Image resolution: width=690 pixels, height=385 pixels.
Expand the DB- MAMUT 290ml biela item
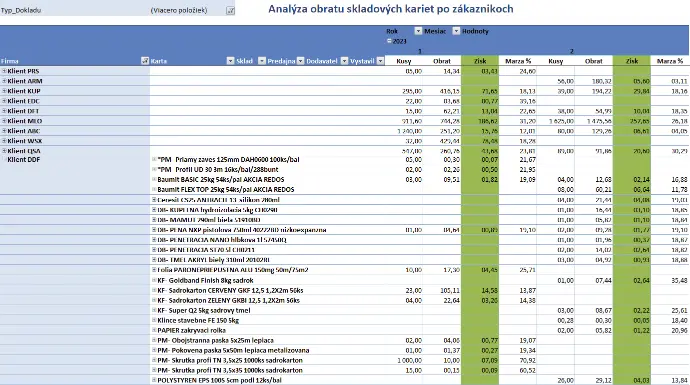click(154, 220)
